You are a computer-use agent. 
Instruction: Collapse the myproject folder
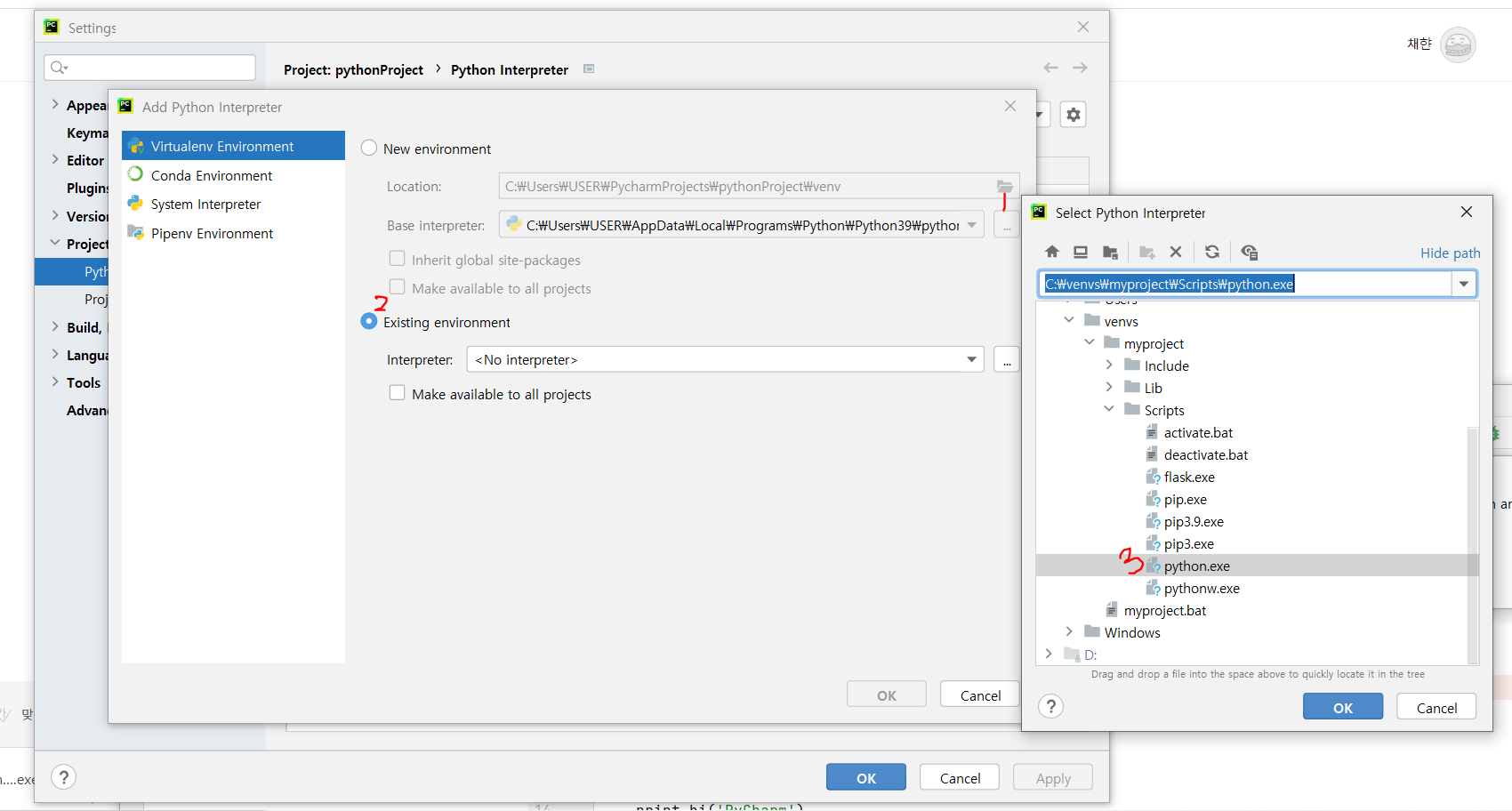(1089, 342)
